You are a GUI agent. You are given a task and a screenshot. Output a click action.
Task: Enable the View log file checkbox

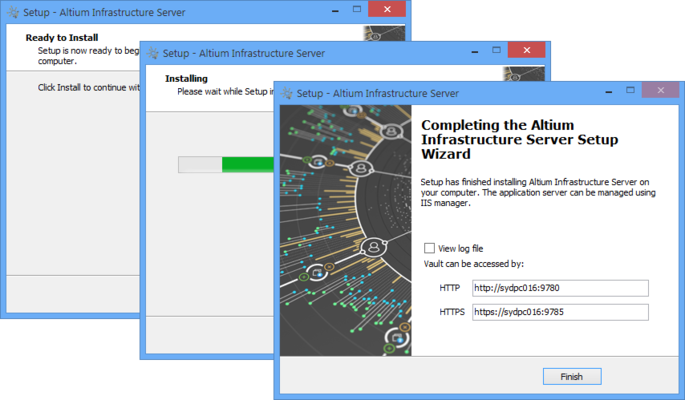pos(429,248)
